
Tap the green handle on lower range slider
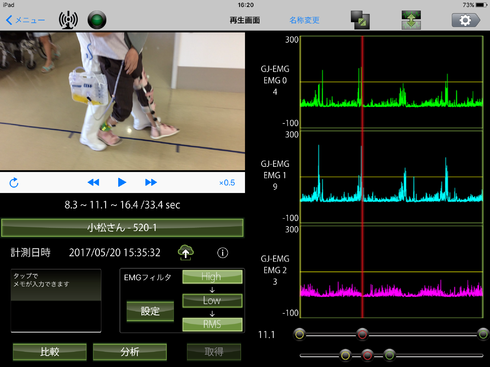[389, 355]
